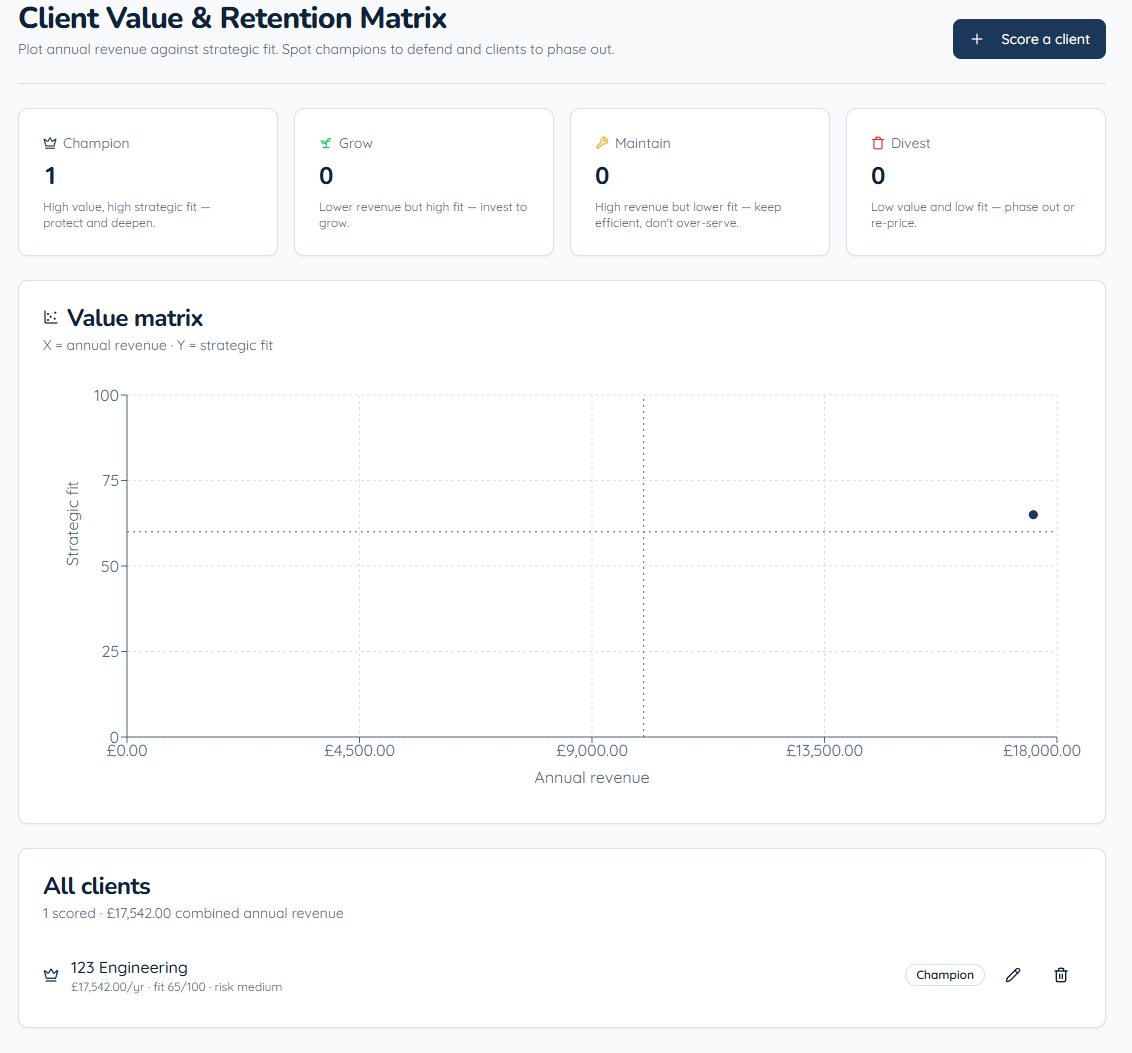1132x1053 pixels.
Task: Click the Value matrix heading
Action: (x=135, y=318)
